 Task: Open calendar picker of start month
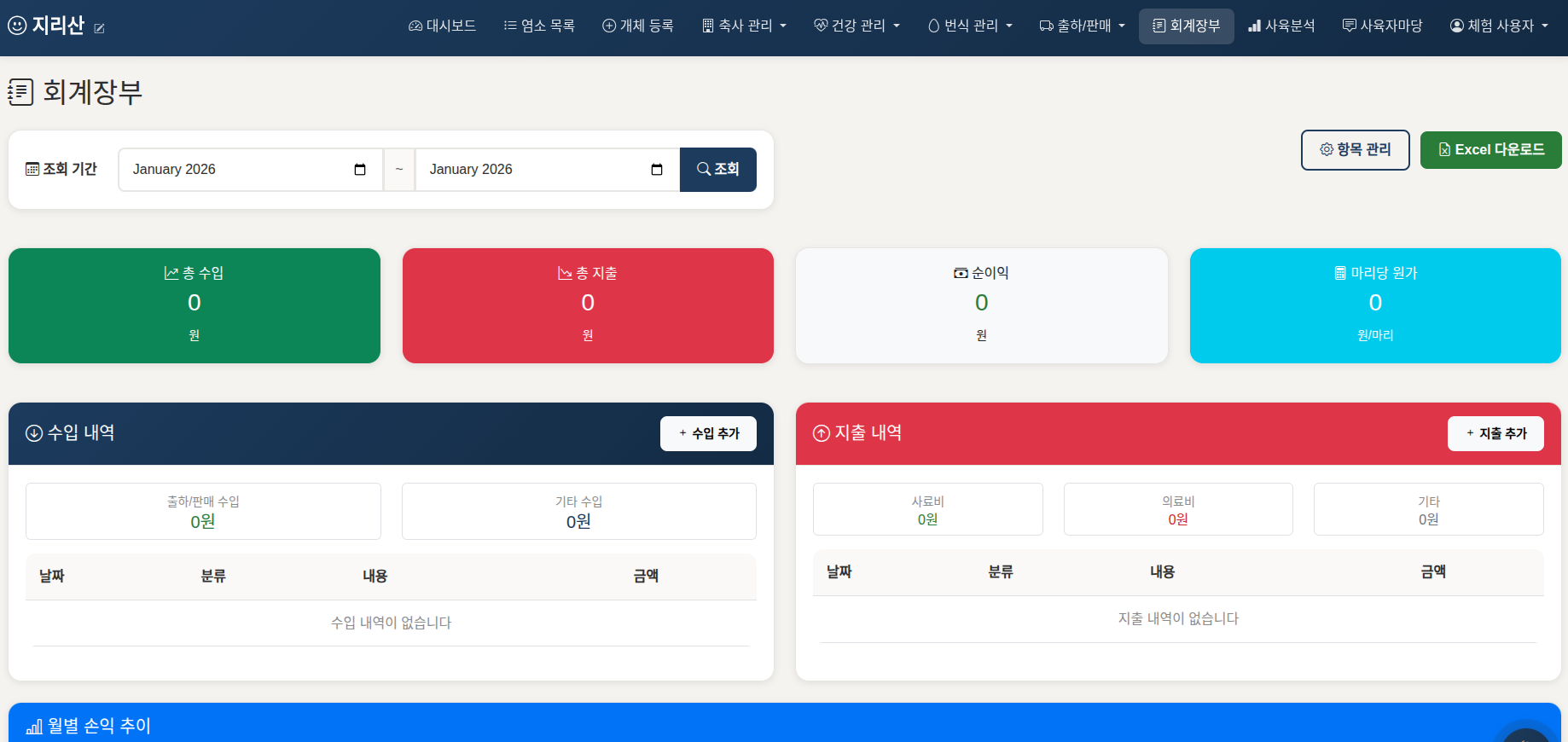tap(360, 169)
